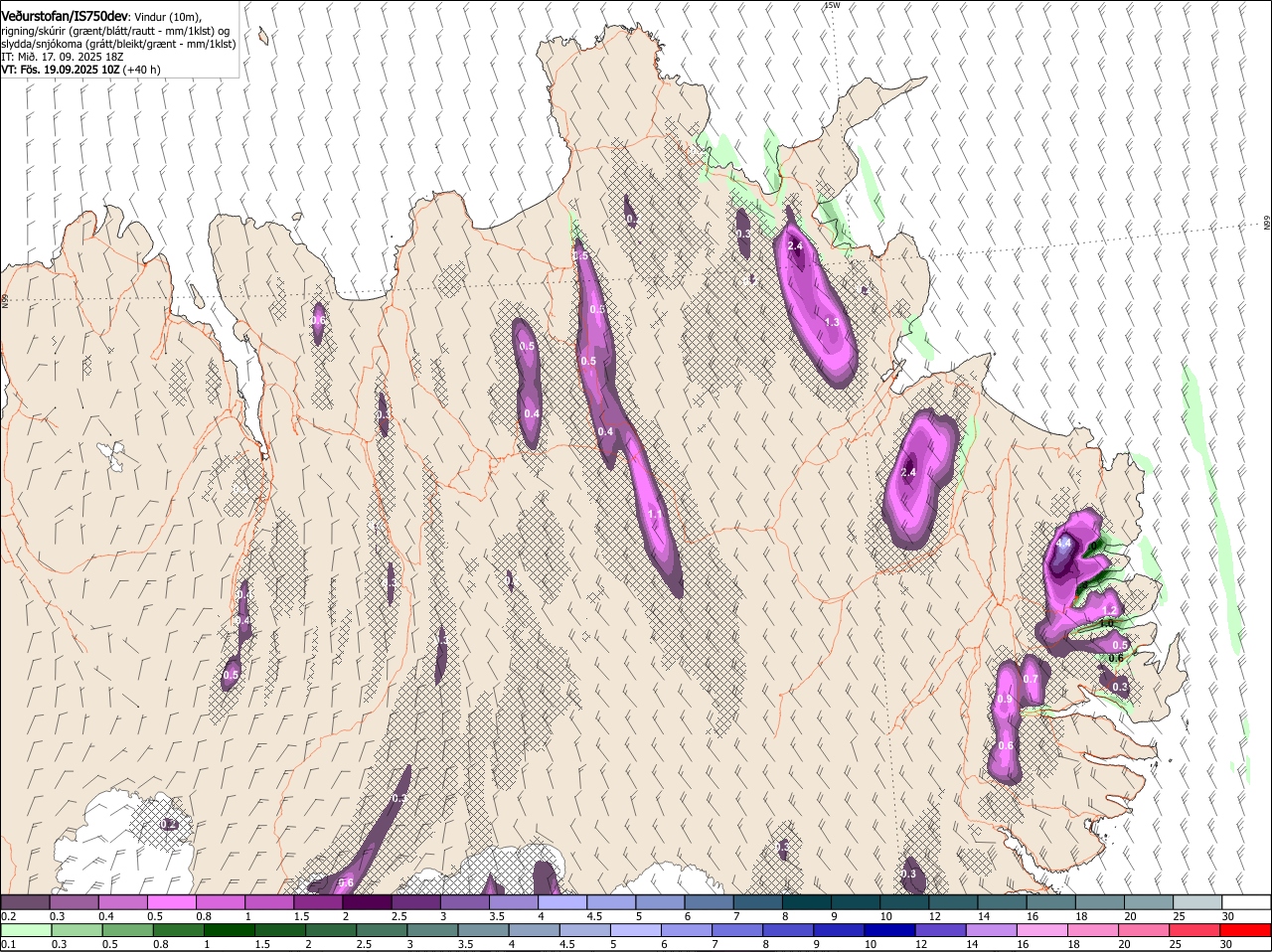Click the Veðurstofan/IS750dev title text
The image size is (1272, 952).
(65, 17)
